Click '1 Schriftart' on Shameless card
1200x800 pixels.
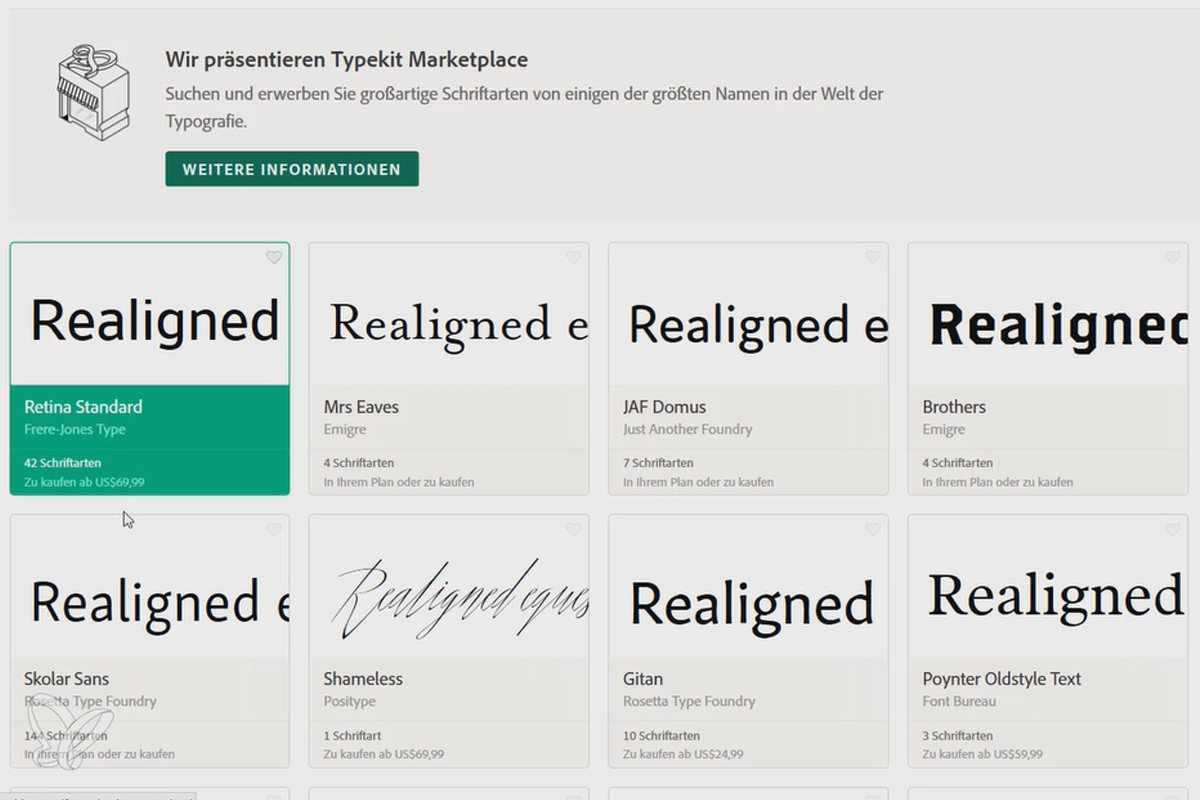(353, 735)
